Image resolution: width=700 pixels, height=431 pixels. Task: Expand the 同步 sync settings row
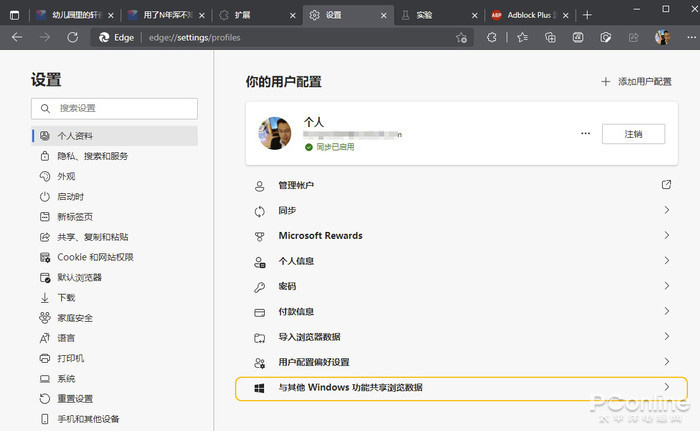tap(460, 210)
